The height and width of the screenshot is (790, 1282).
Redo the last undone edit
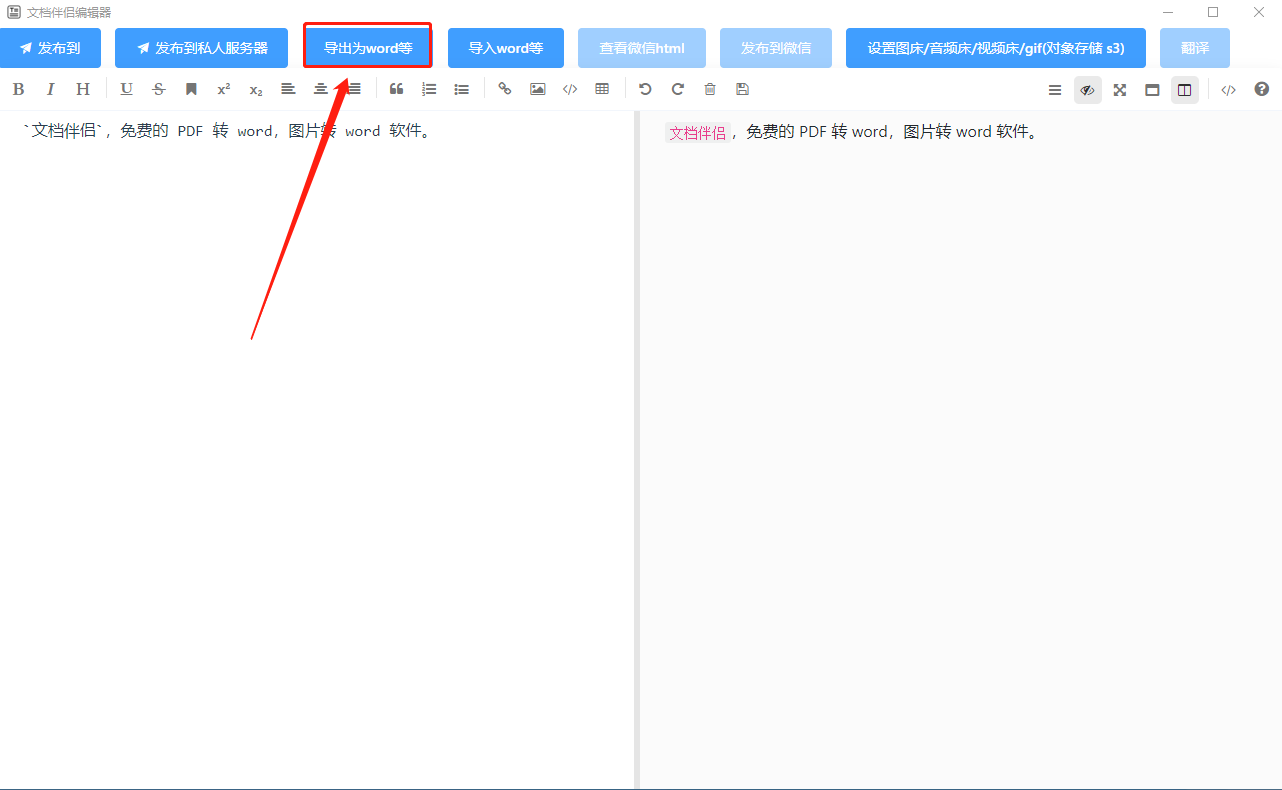[677, 89]
